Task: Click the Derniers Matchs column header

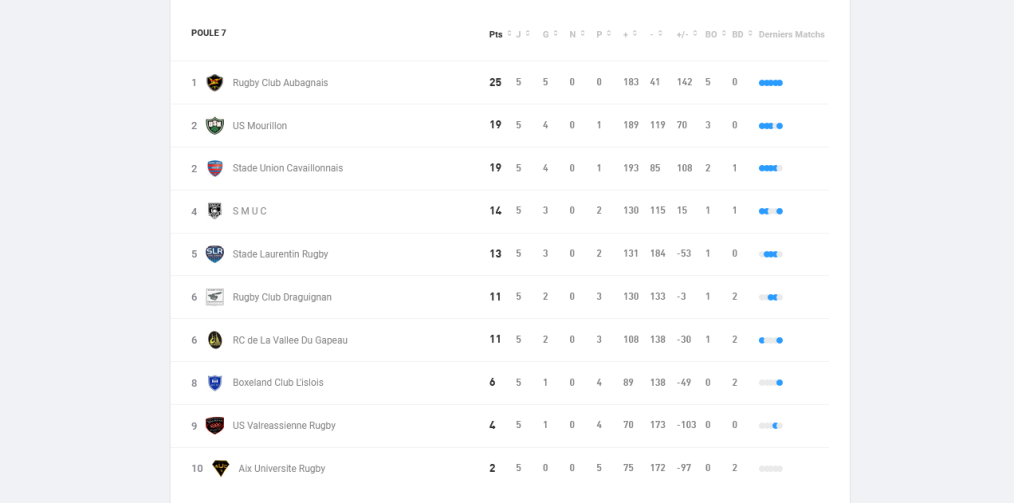Action: [x=791, y=34]
